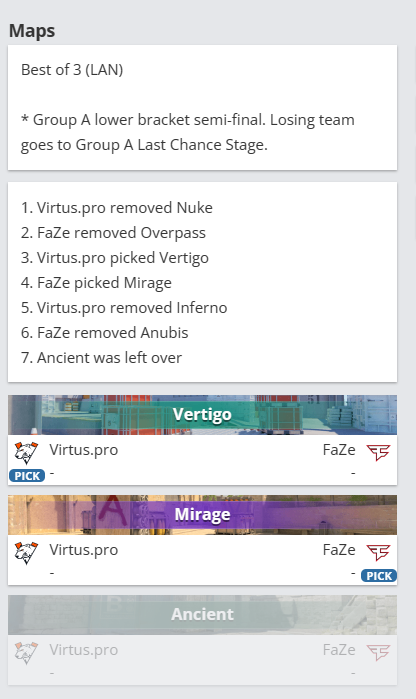Click FaZe logo in Vertigo map
This screenshot has height=699, width=416.
click(378, 452)
